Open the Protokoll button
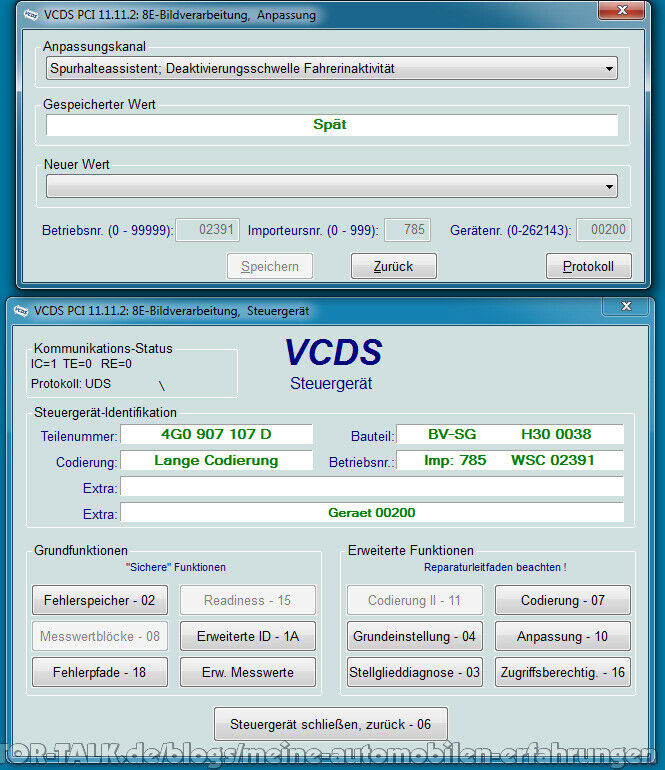665x770 pixels. point(589,266)
